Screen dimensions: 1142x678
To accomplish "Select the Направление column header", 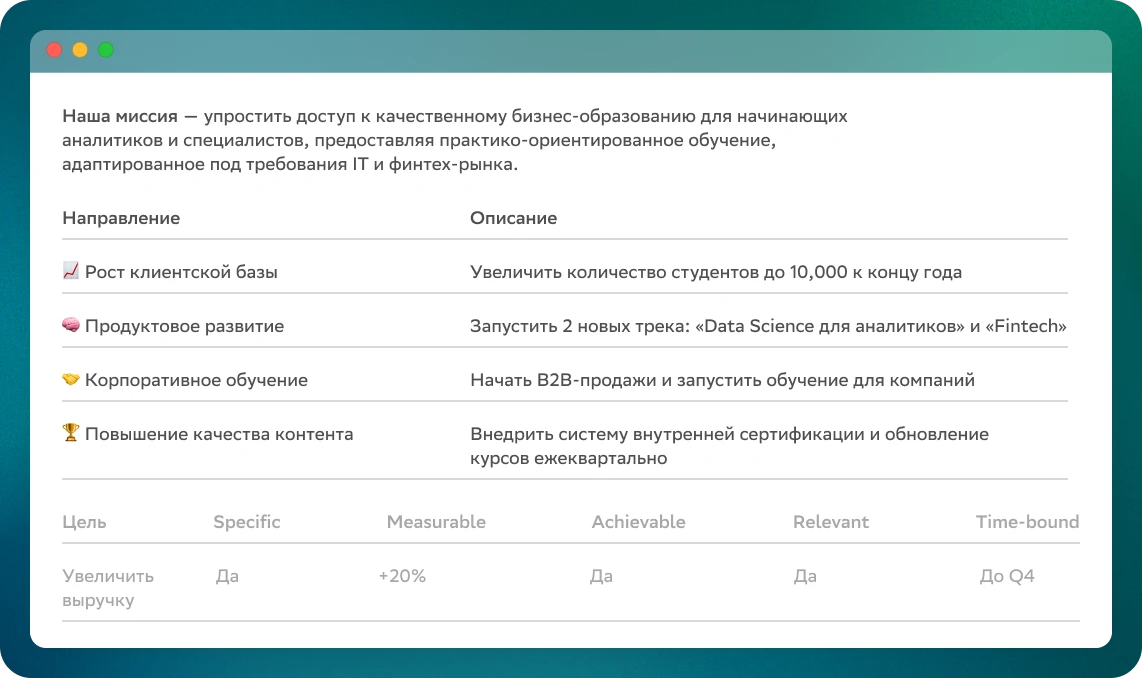I will (x=121, y=218).
